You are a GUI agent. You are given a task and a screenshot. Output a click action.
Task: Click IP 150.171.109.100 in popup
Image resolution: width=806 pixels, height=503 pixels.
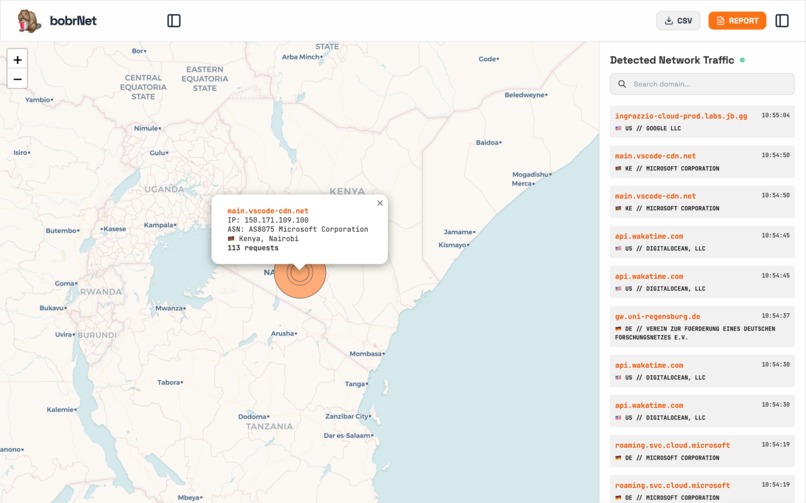point(268,220)
